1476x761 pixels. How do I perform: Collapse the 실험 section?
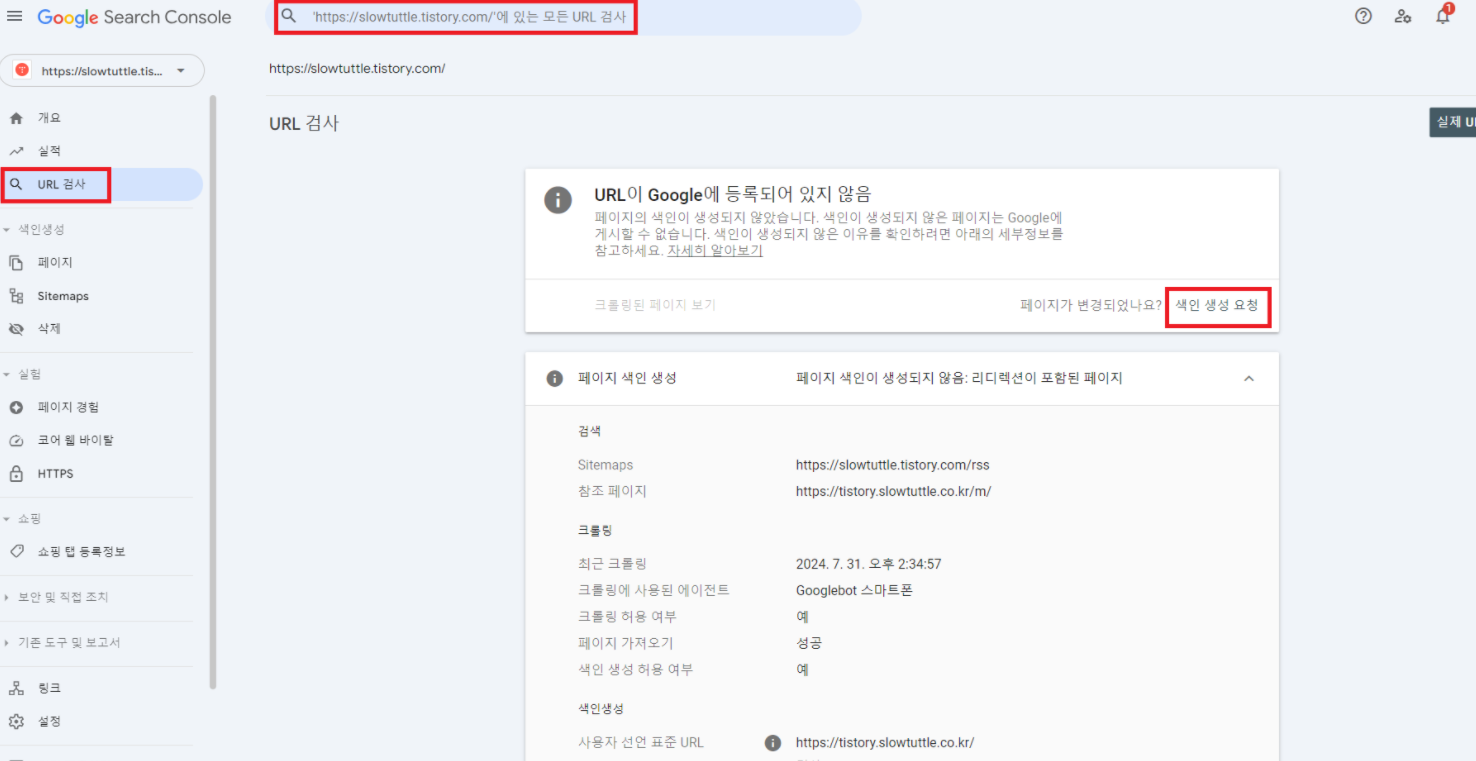click(23, 374)
